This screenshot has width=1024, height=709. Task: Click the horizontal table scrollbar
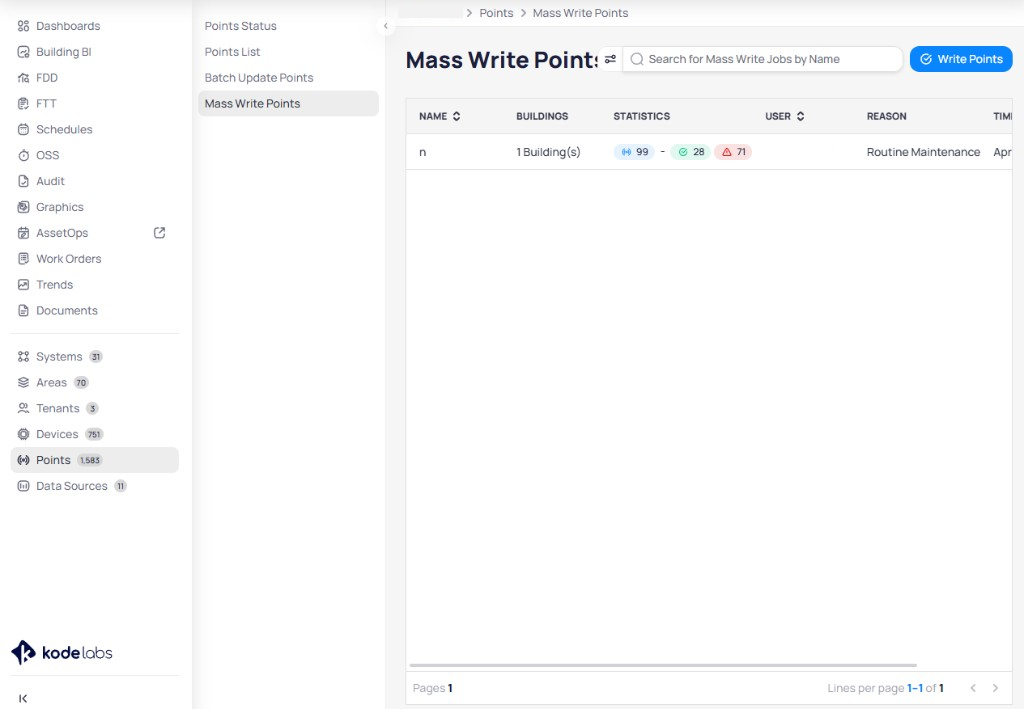(663, 665)
